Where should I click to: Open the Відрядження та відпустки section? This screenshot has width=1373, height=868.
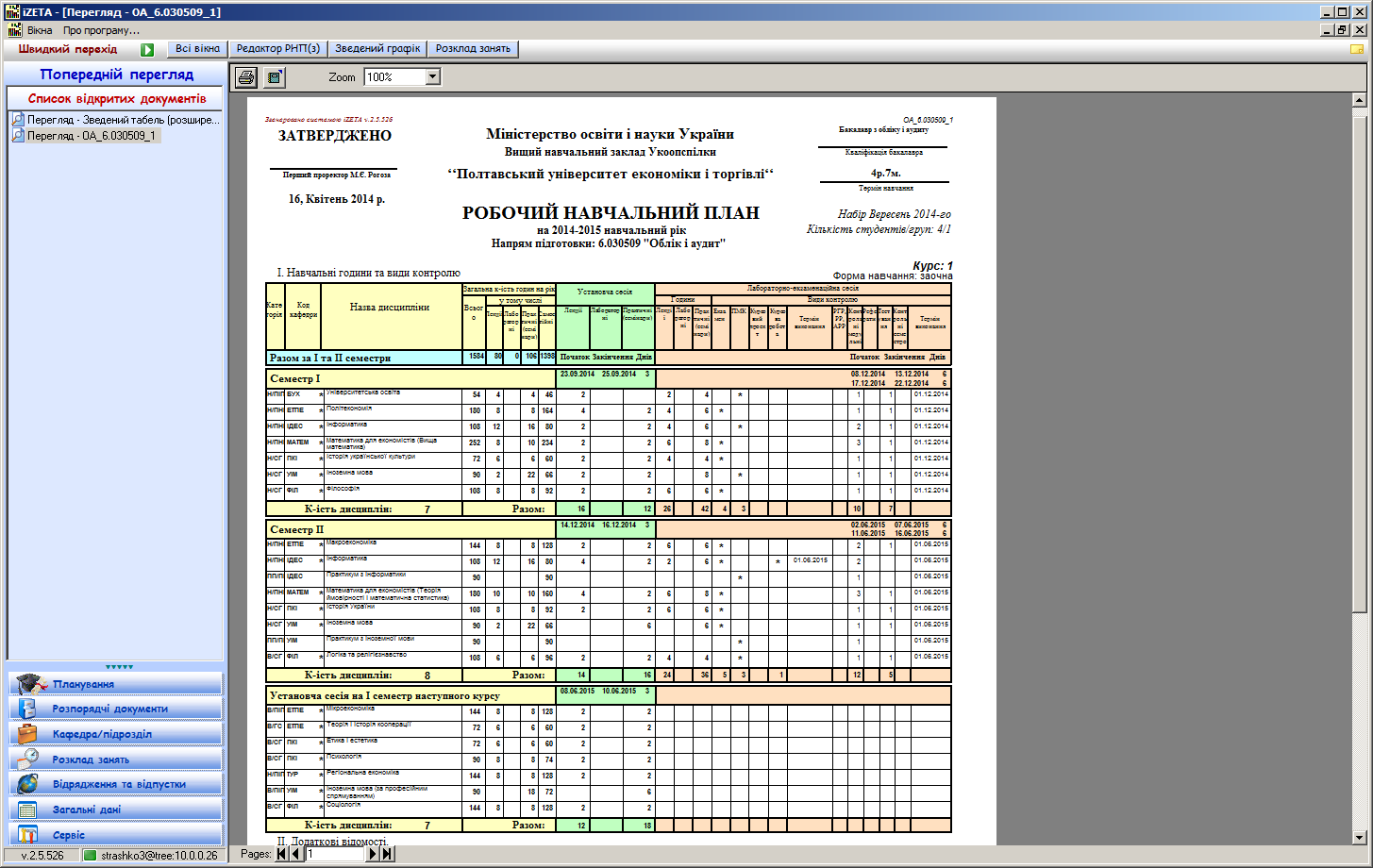pyautogui.click(x=116, y=784)
